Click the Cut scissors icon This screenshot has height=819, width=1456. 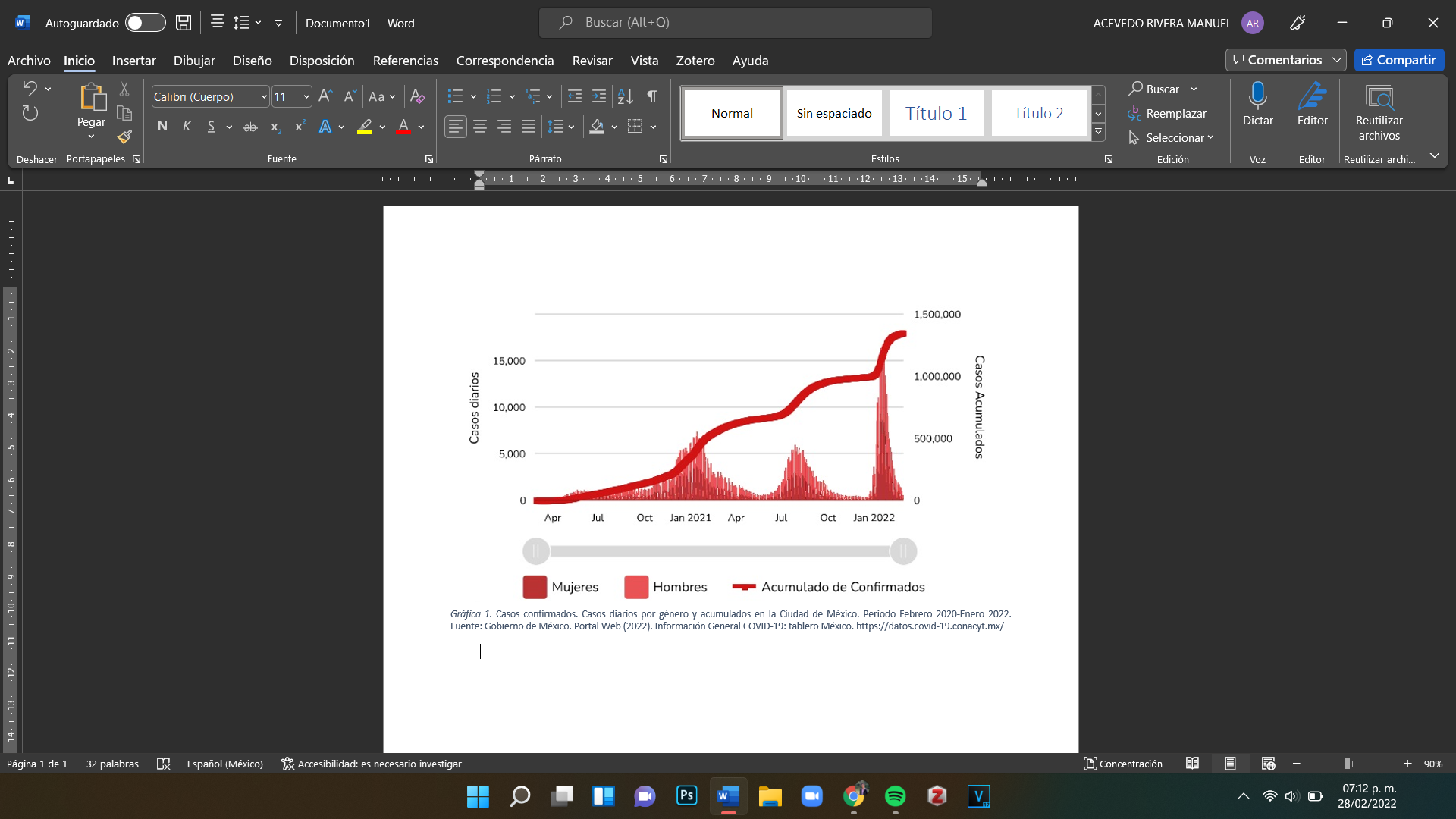pyautogui.click(x=124, y=89)
